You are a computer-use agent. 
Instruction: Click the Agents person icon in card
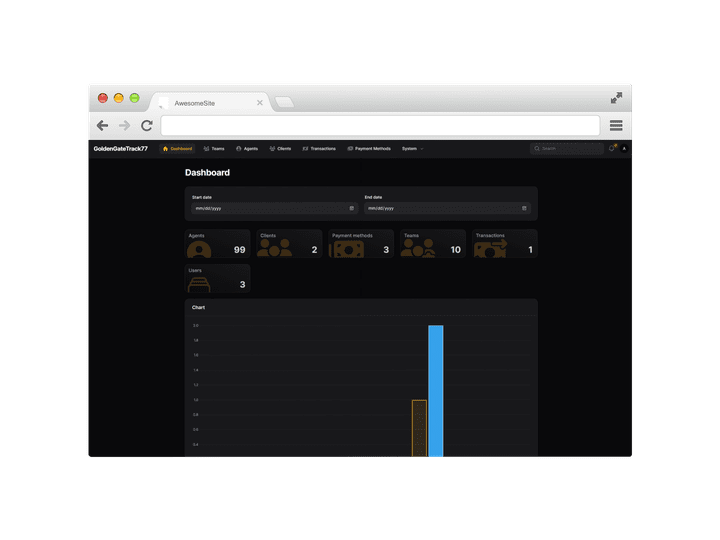tap(199, 249)
